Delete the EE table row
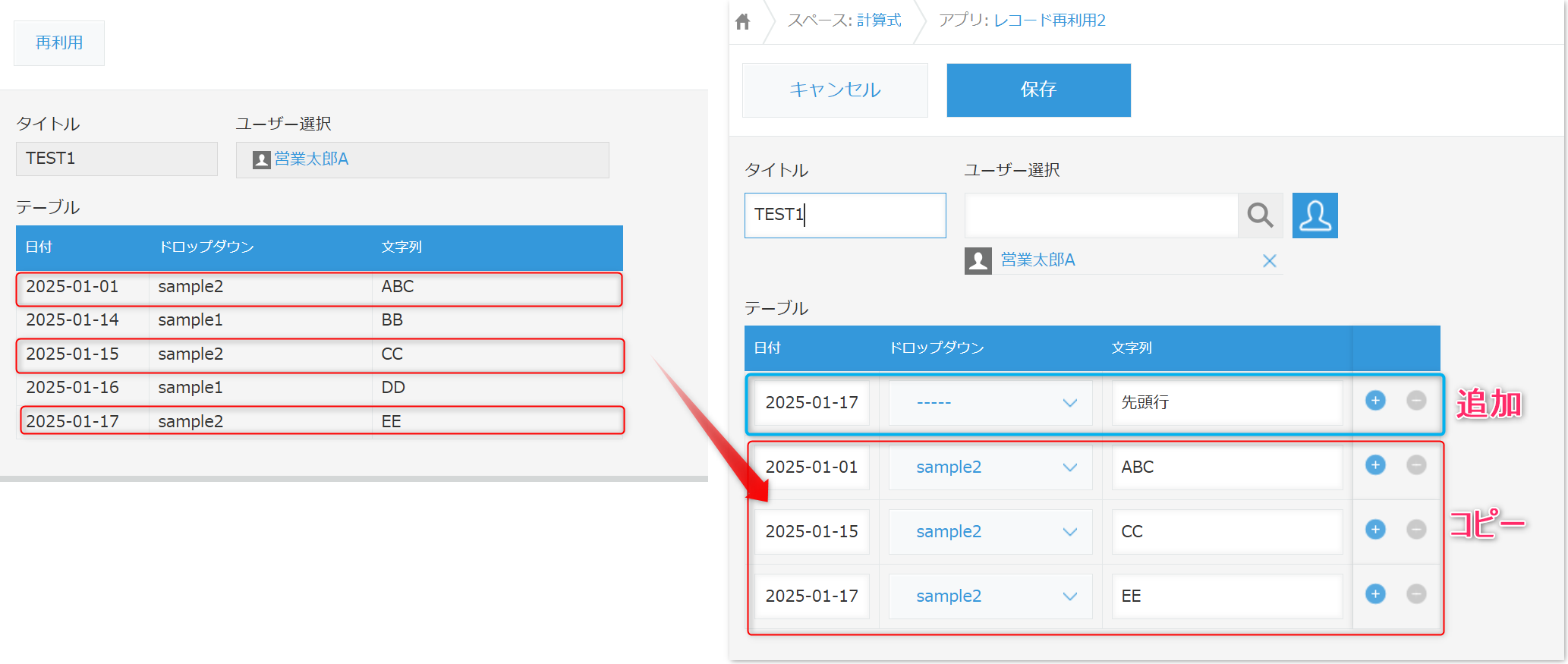Screen dimensions: 1568x664 1416,594
